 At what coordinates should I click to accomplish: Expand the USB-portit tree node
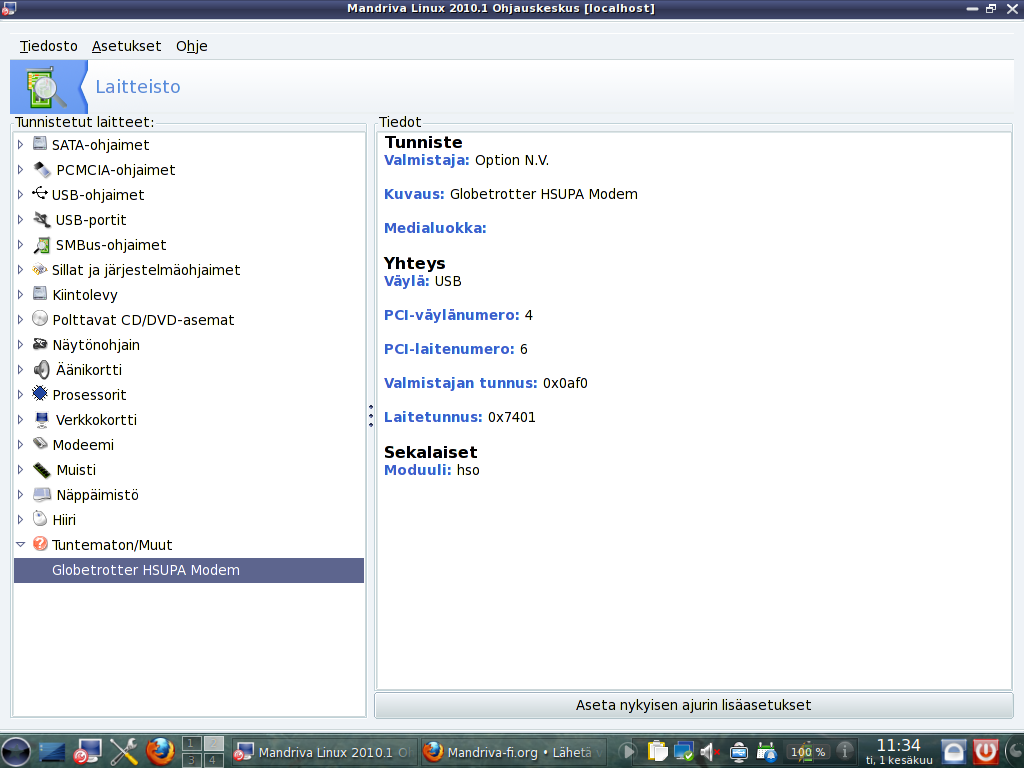click(x=20, y=219)
